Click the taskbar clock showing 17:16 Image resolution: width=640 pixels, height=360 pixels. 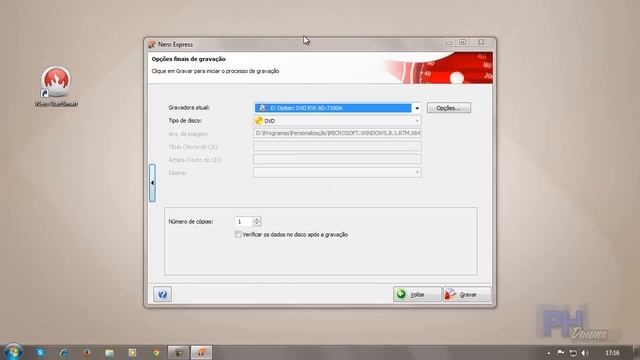tap(612, 353)
